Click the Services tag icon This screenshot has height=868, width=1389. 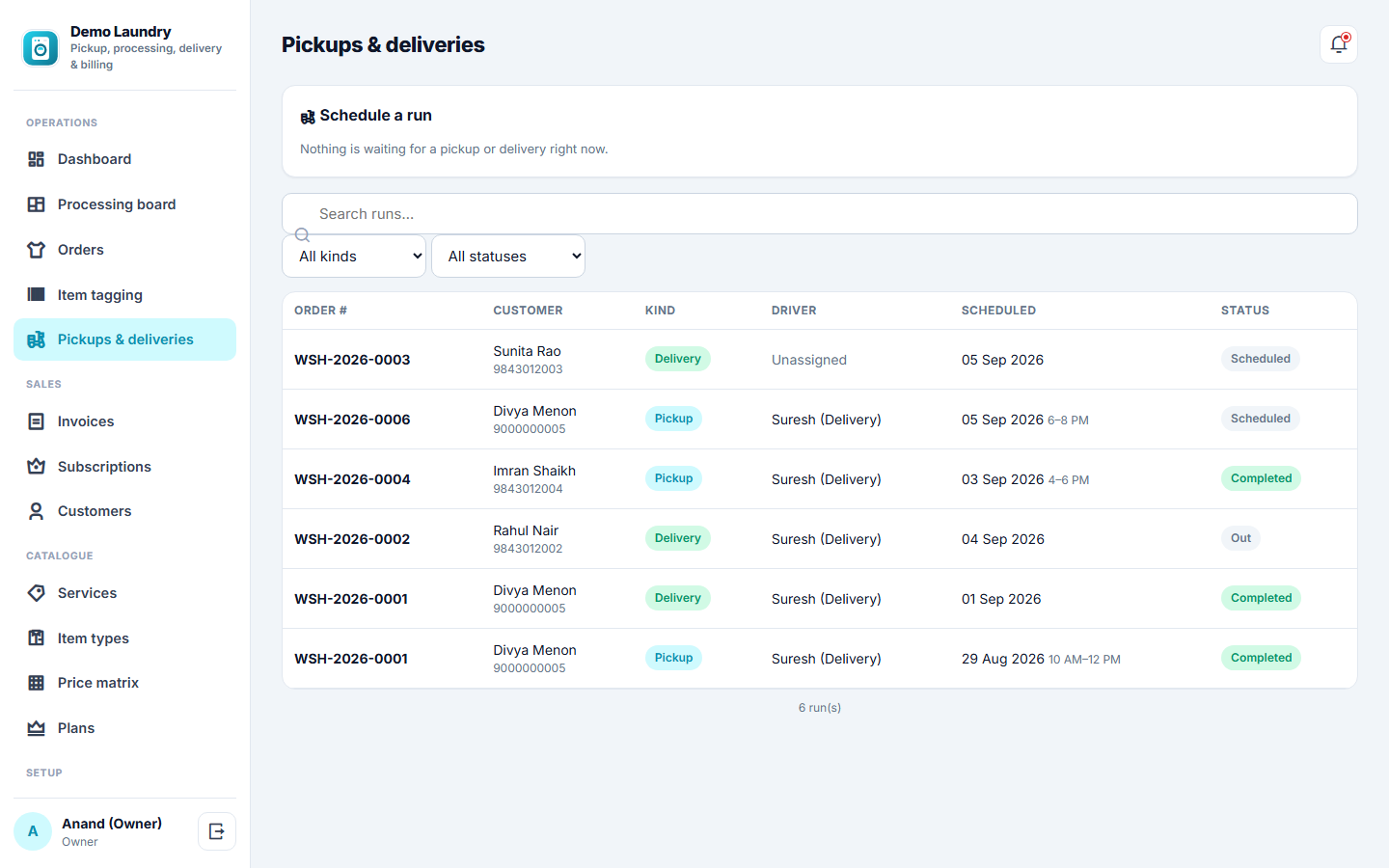[37, 593]
